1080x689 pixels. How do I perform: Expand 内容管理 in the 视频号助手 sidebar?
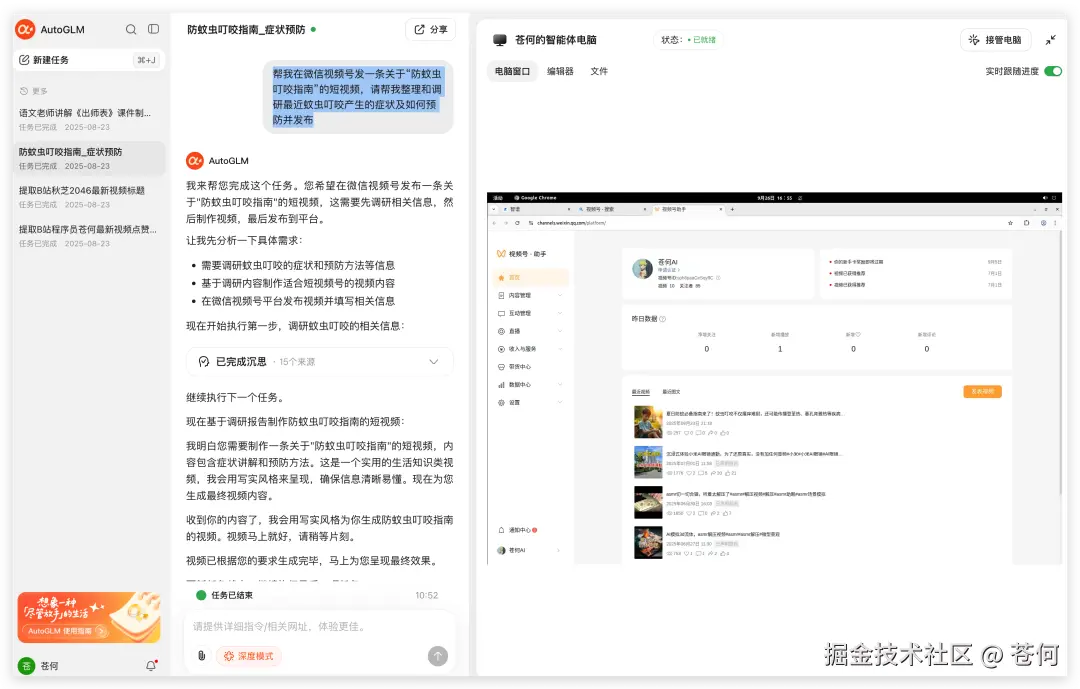click(x=532, y=295)
